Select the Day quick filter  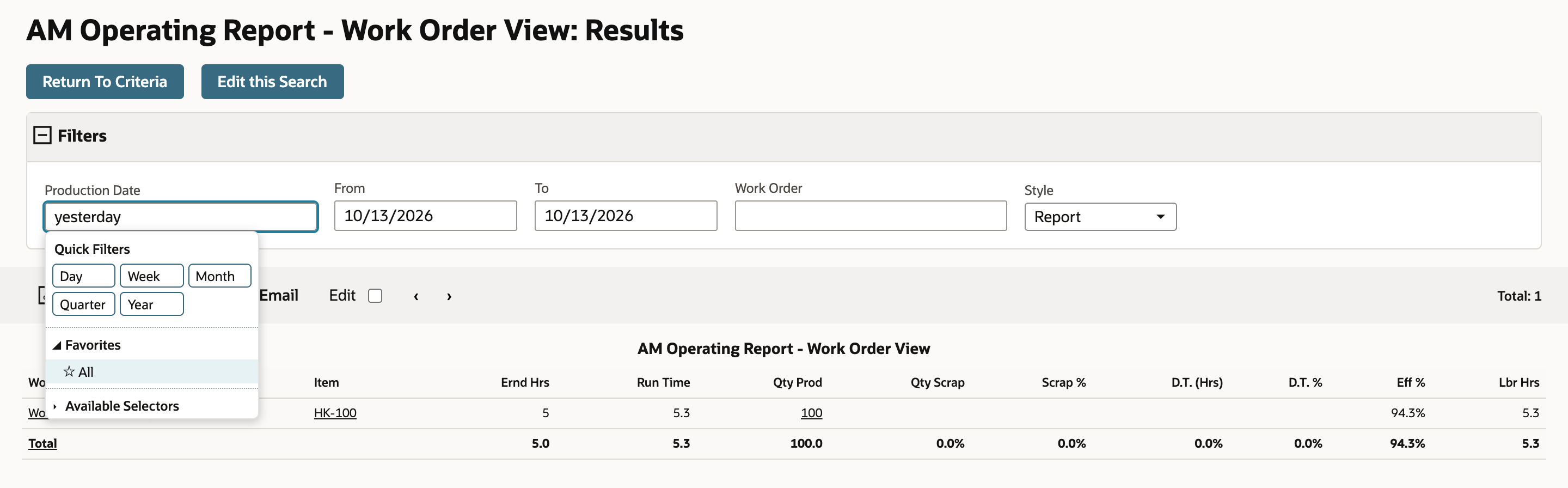83,276
